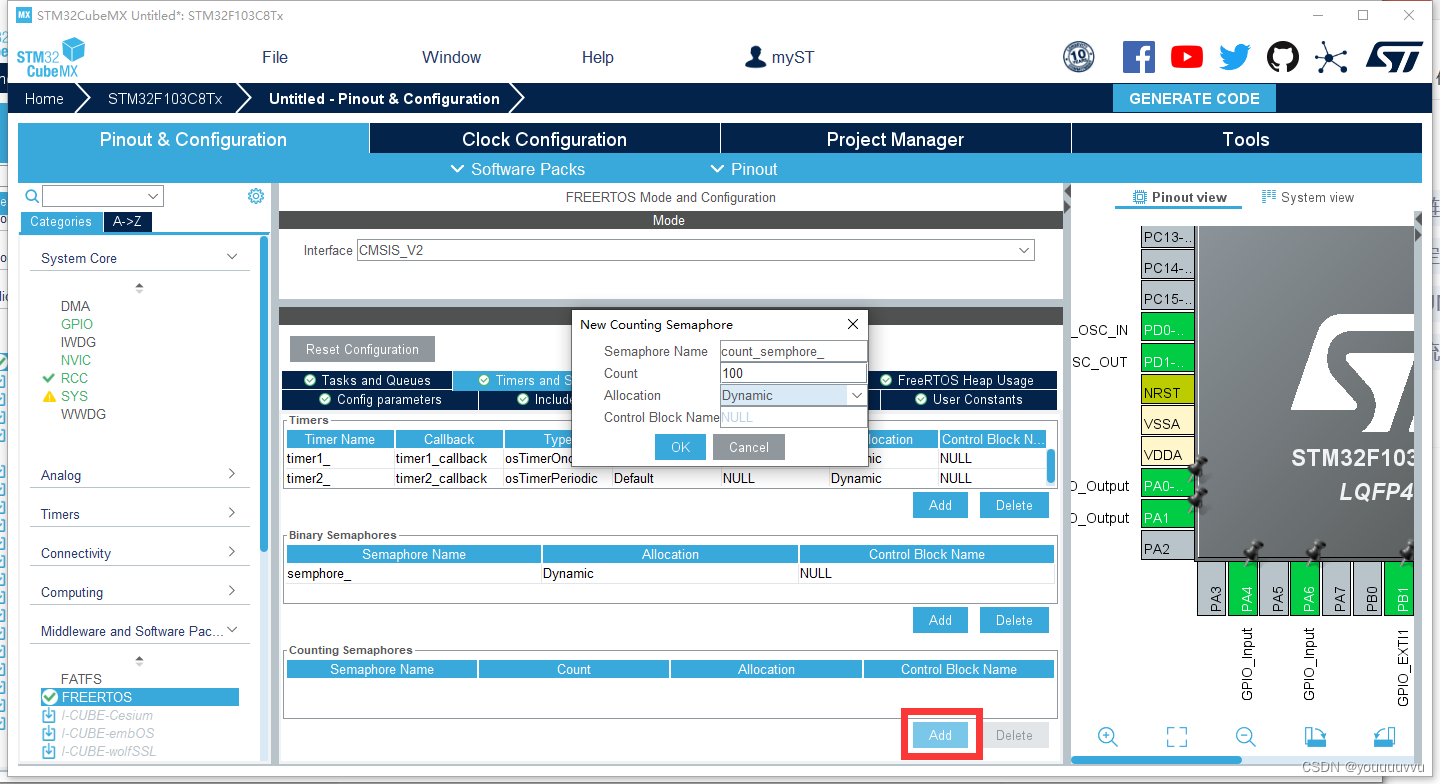Close the New Counting Semaphore dialog
The height and width of the screenshot is (784, 1440).
(x=853, y=324)
